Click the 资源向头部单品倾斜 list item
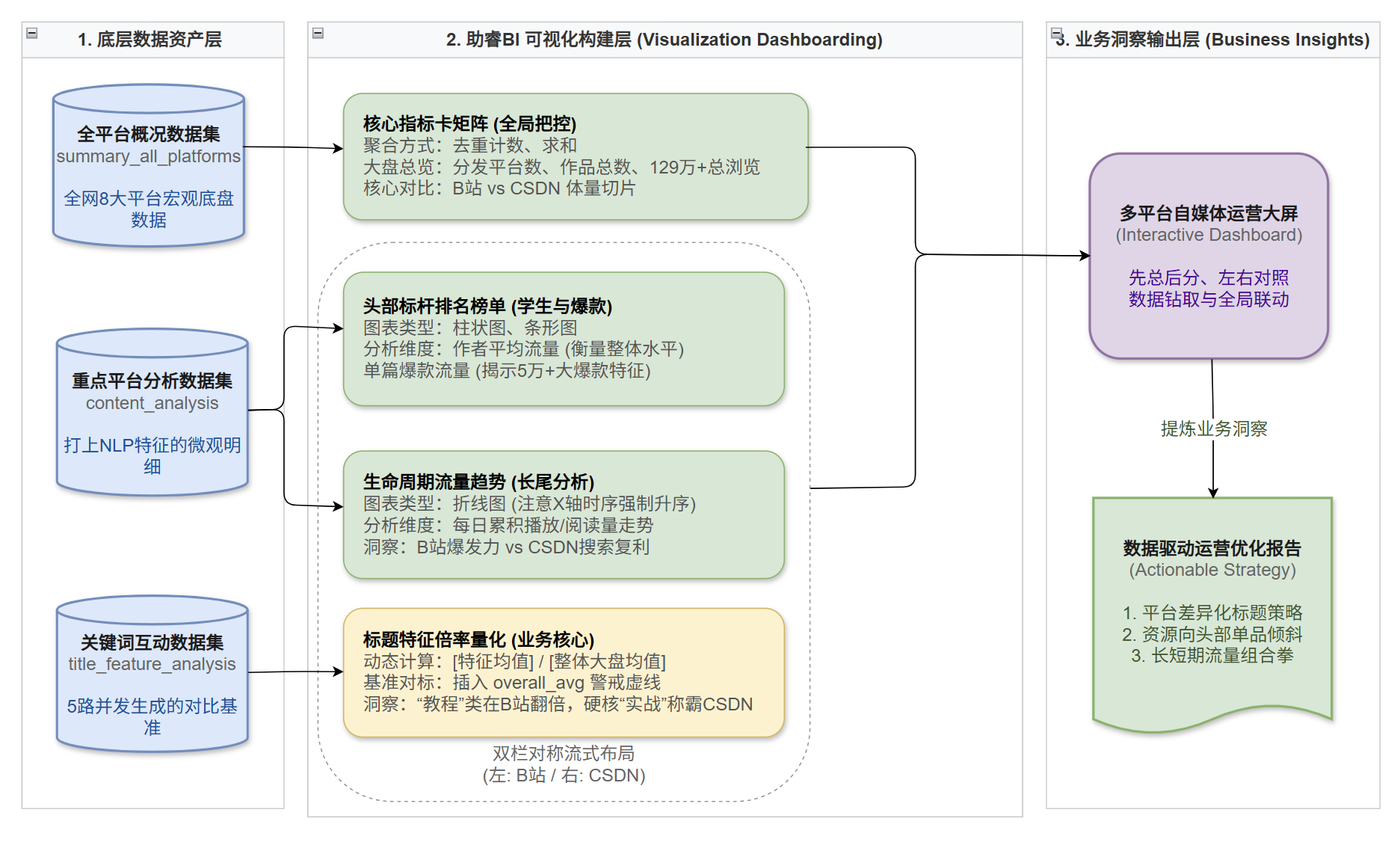This screenshot has height=845, width=1400. (x=1212, y=634)
